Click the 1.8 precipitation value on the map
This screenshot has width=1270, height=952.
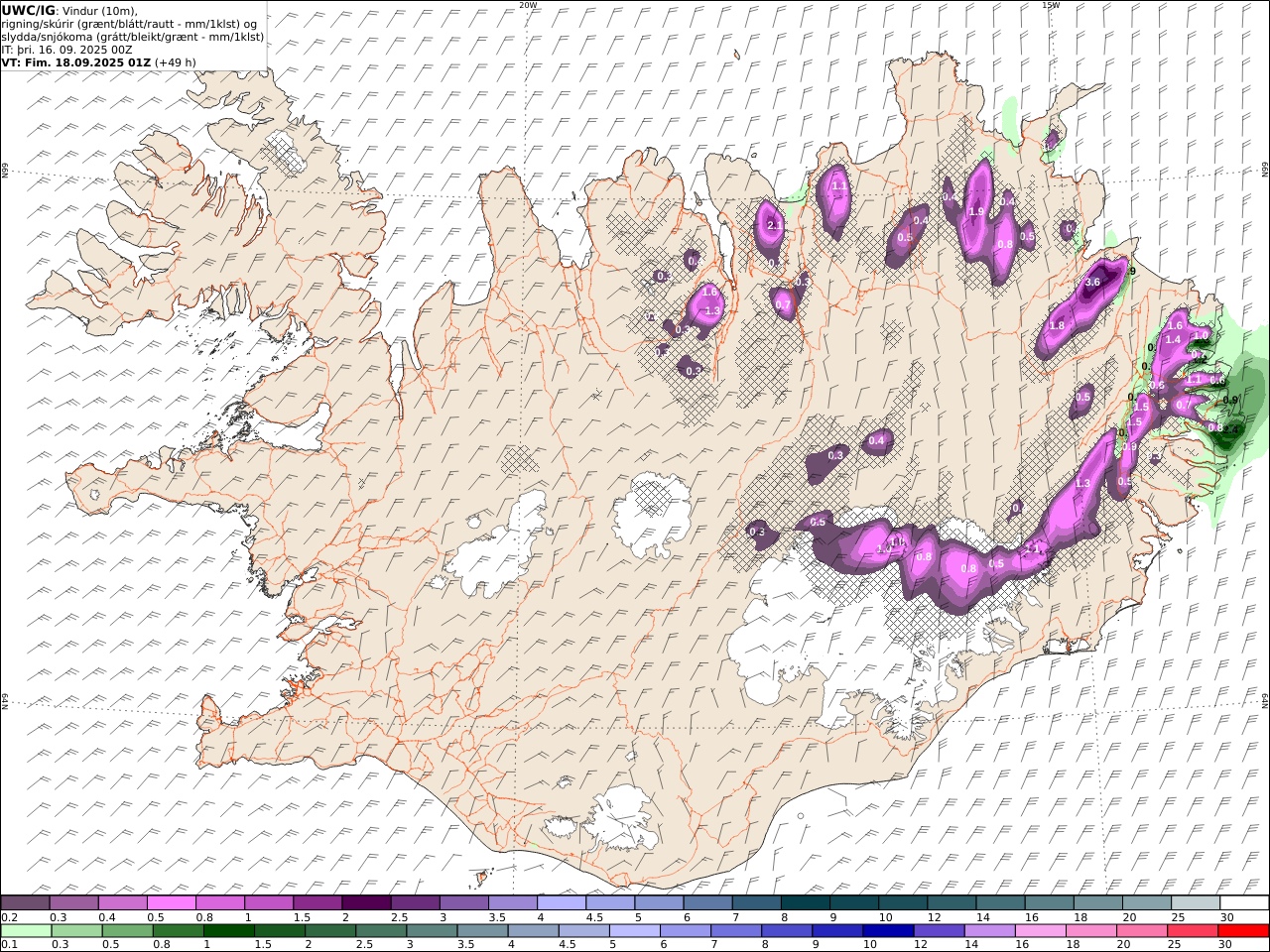[1057, 326]
